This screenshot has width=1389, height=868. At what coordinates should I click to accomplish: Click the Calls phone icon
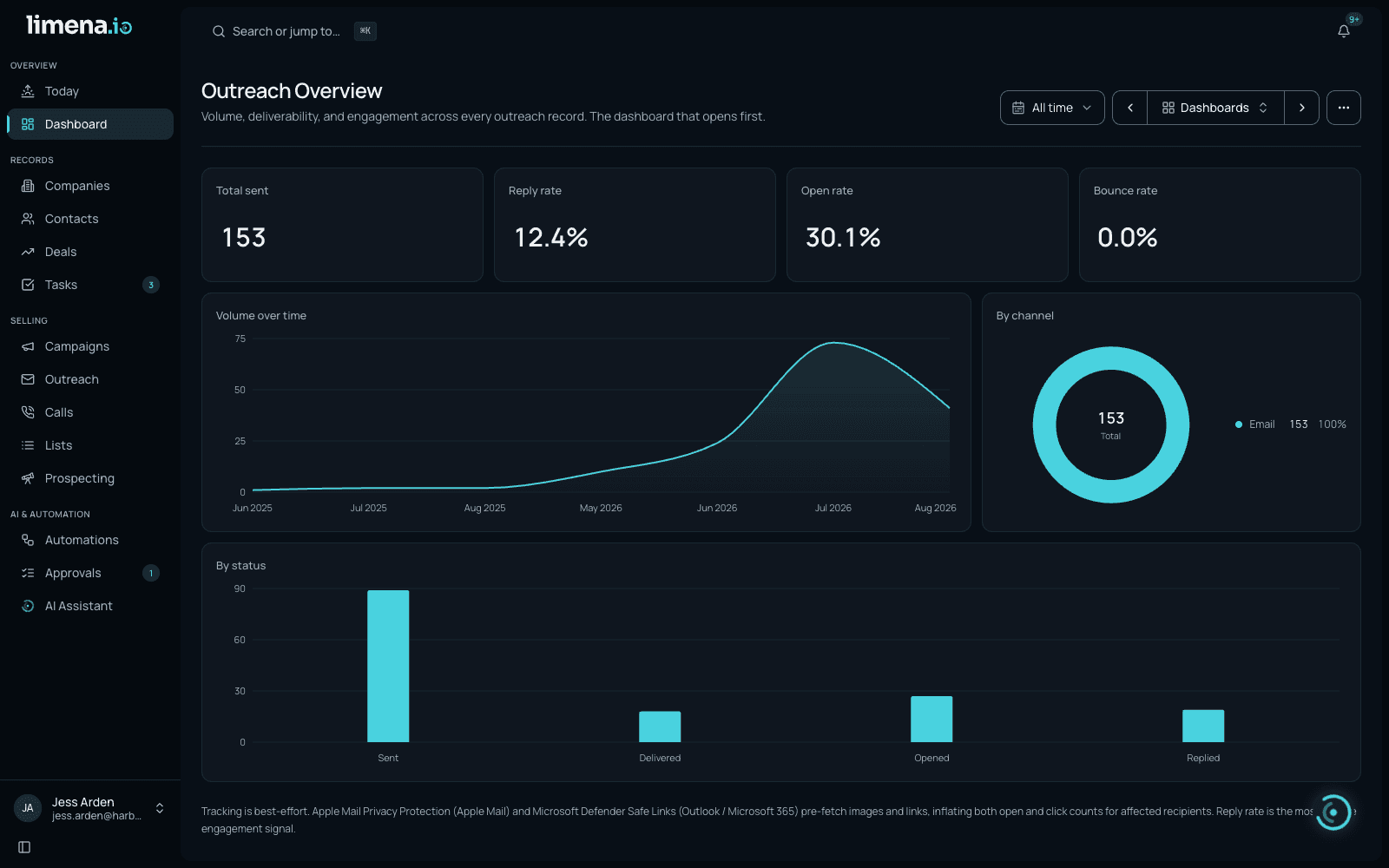point(28,412)
